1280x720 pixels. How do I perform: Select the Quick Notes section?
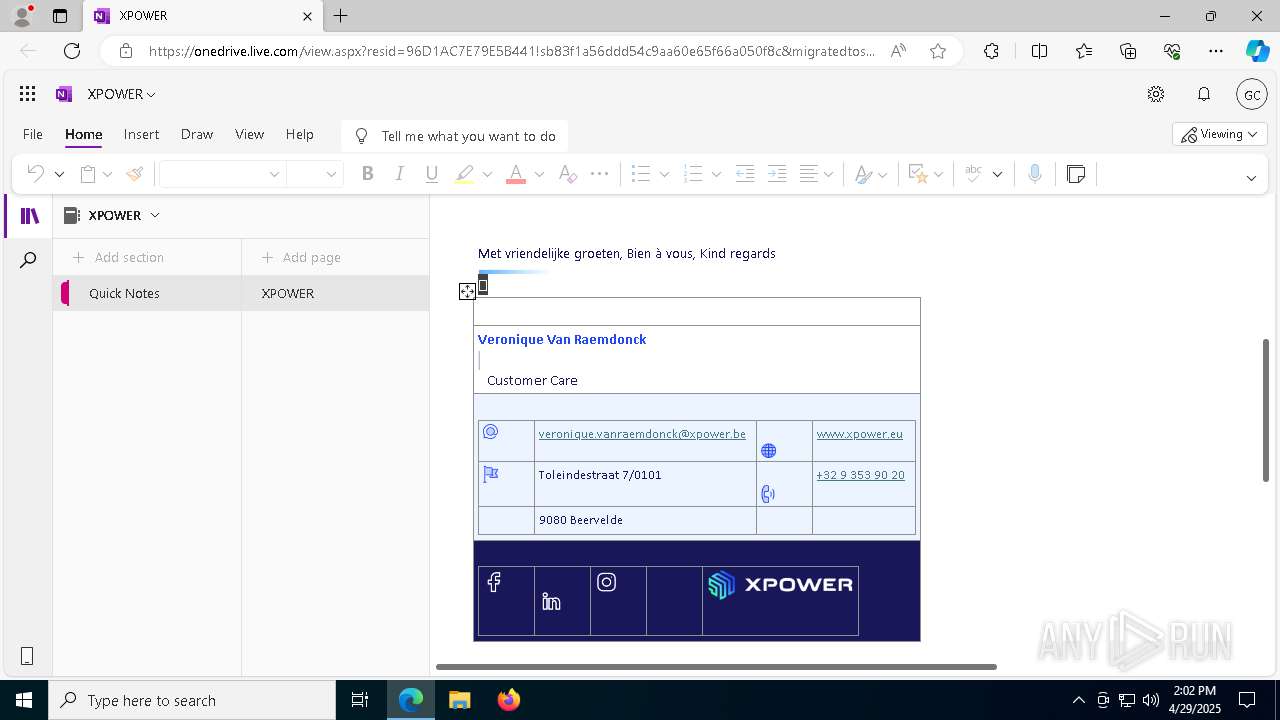coord(148,293)
